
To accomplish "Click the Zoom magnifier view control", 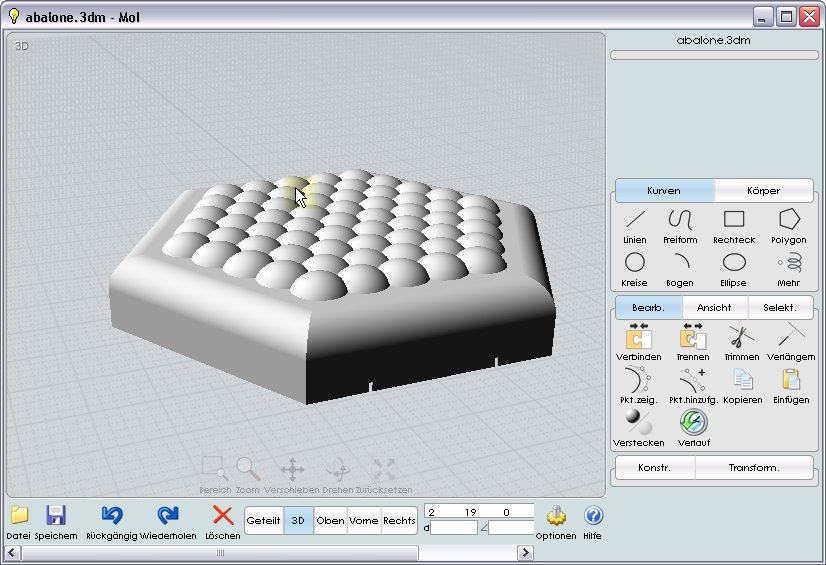I will pyautogui.click(x=248, y=475).
